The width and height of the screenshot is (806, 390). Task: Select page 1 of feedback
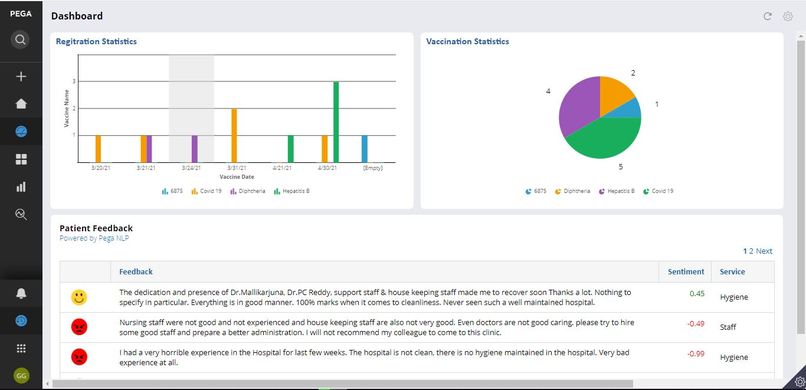[745, 251]
